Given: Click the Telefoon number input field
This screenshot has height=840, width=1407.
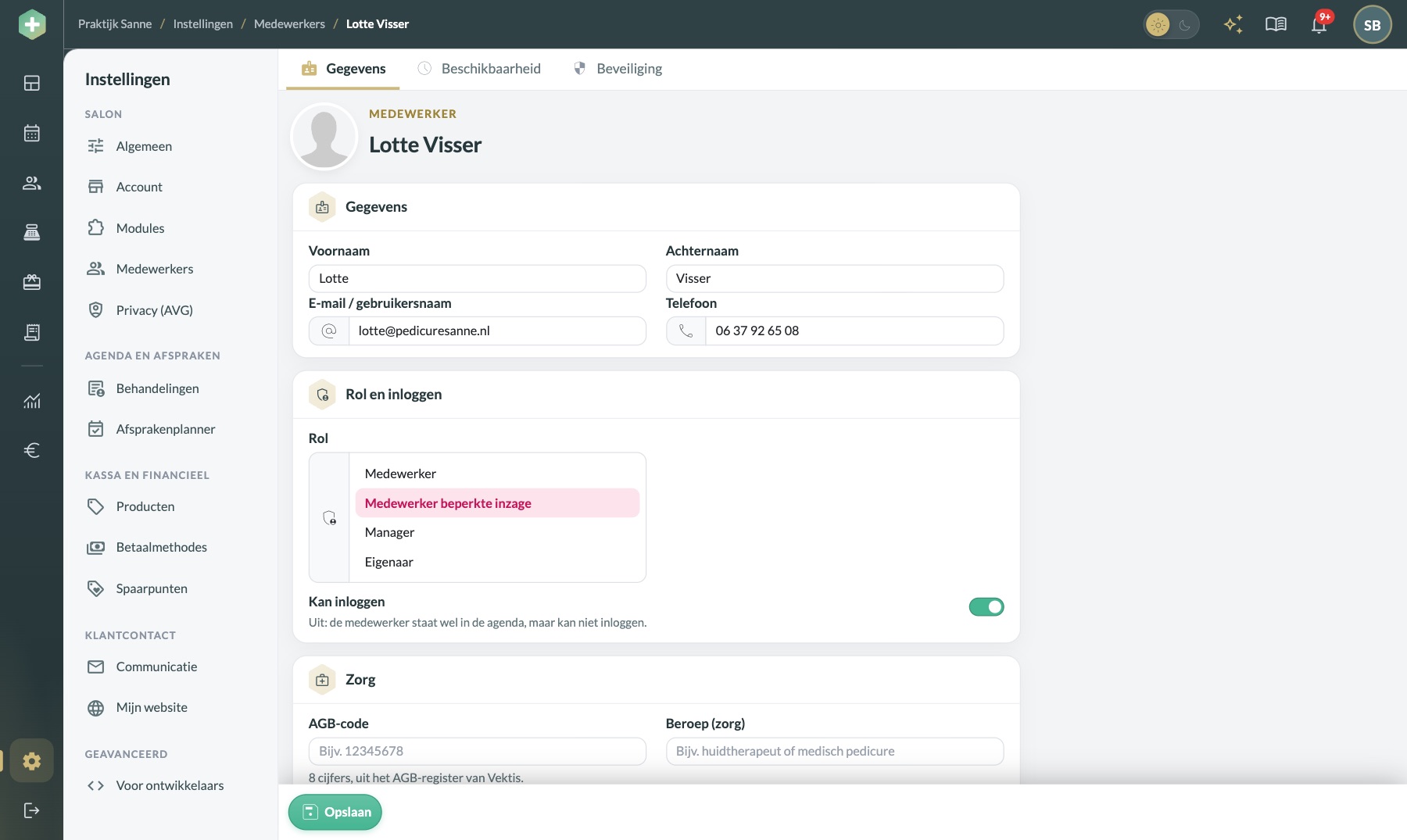Looking at the screenshot, I should [x=854, y=331].
